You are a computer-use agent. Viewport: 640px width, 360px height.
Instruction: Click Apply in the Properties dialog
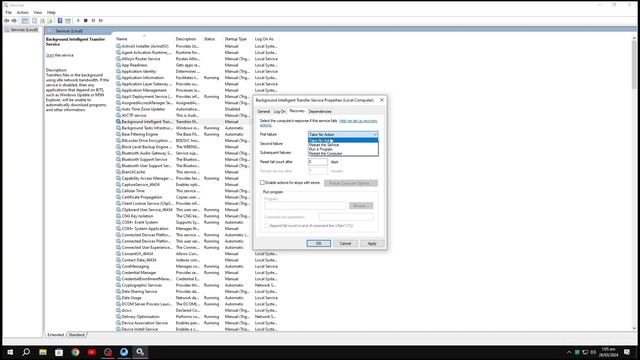pos(372,243)
